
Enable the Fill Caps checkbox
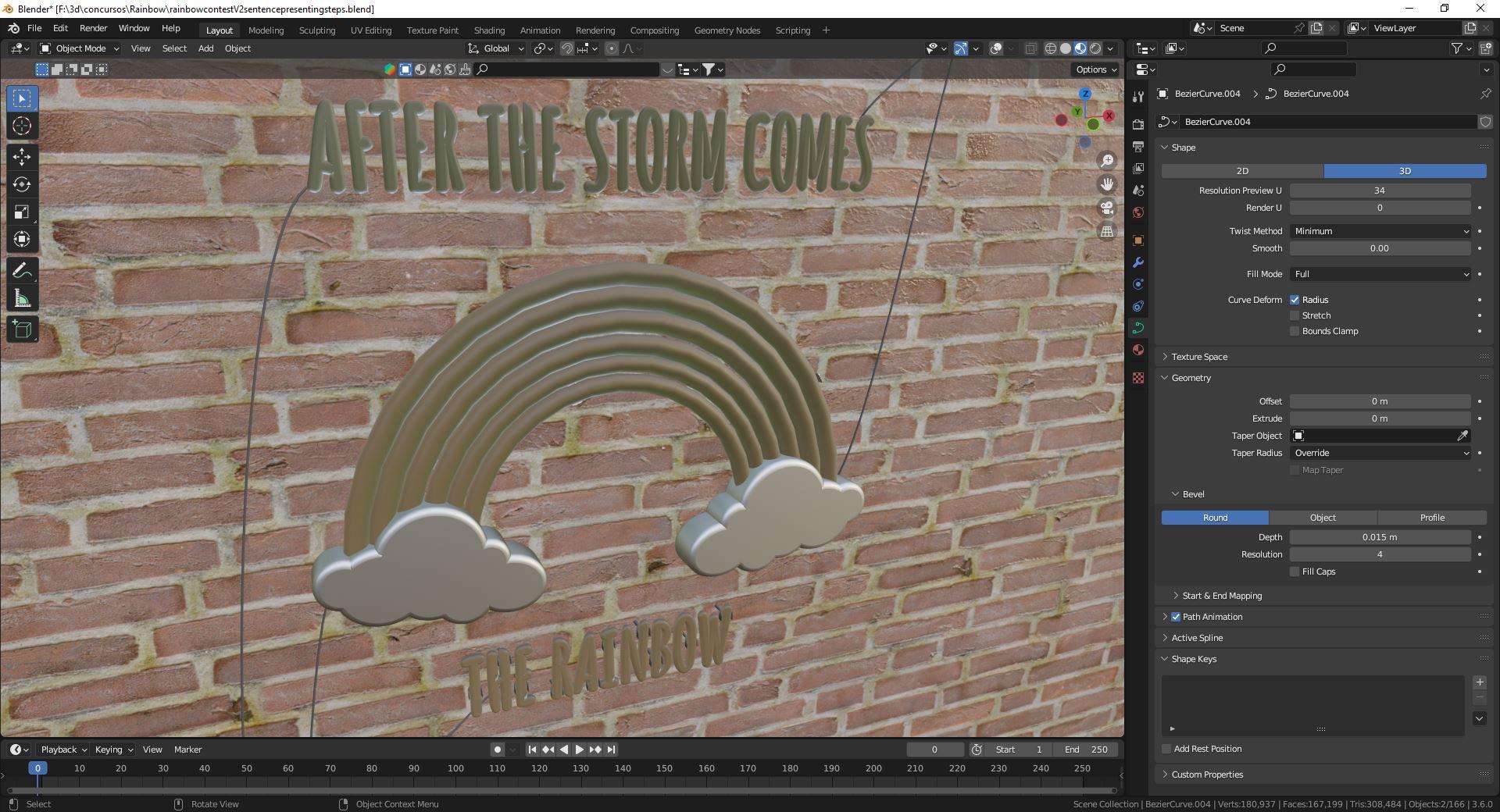click(1295, 572)
